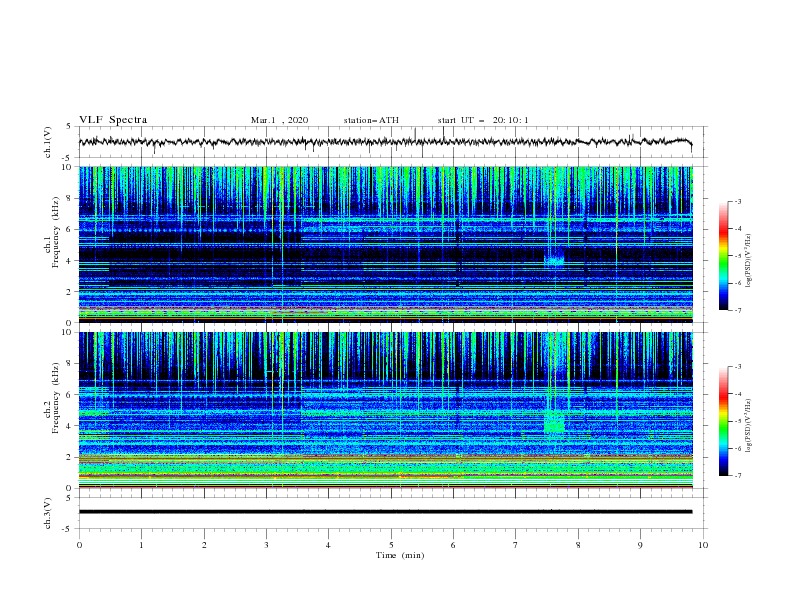Screen dimensions: 792x612
Task: Click the '-3' value on ch.1 colorbar
Action: 737,202
